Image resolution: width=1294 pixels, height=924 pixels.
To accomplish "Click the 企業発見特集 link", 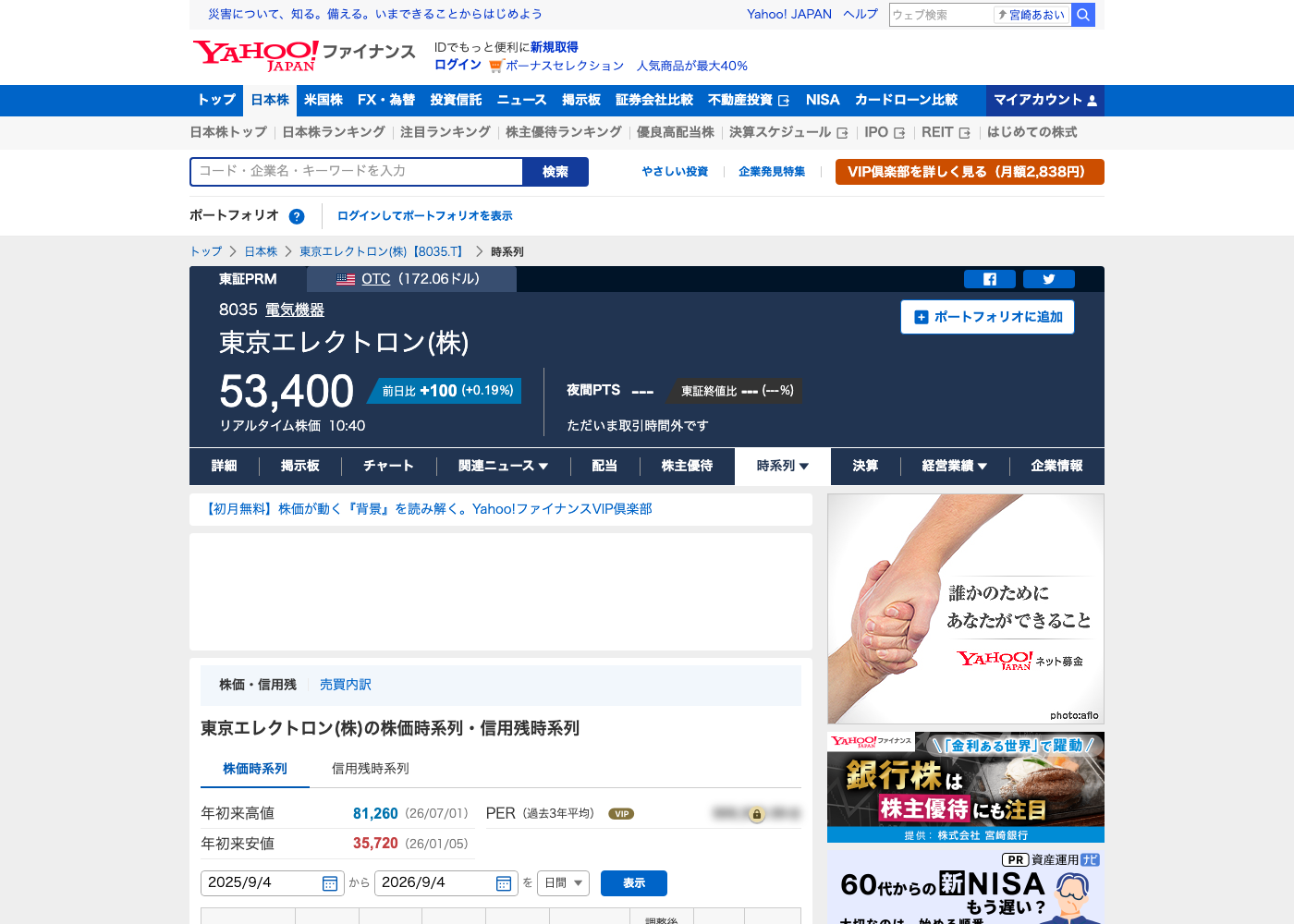I will tap(772, 172).
